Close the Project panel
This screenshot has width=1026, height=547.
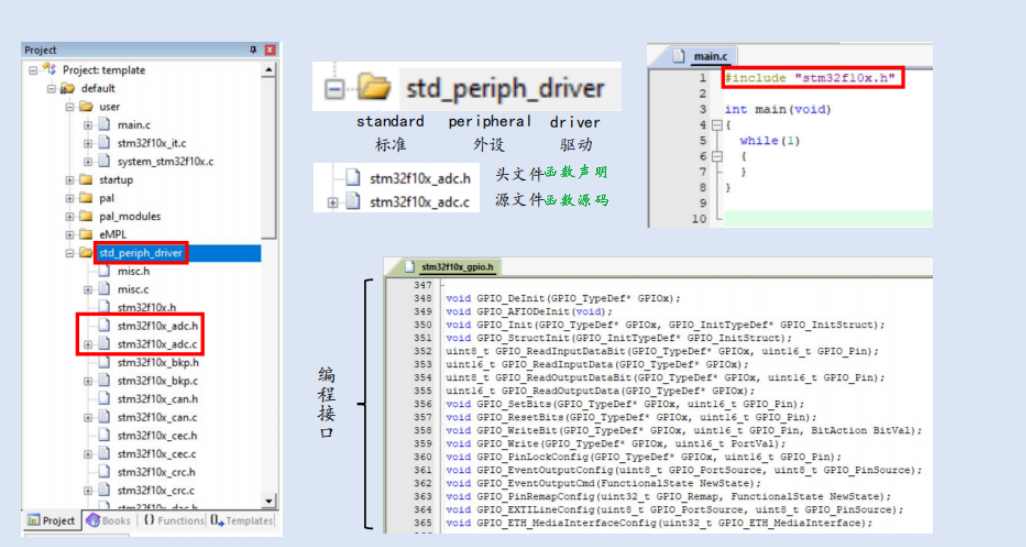(270, 50)
